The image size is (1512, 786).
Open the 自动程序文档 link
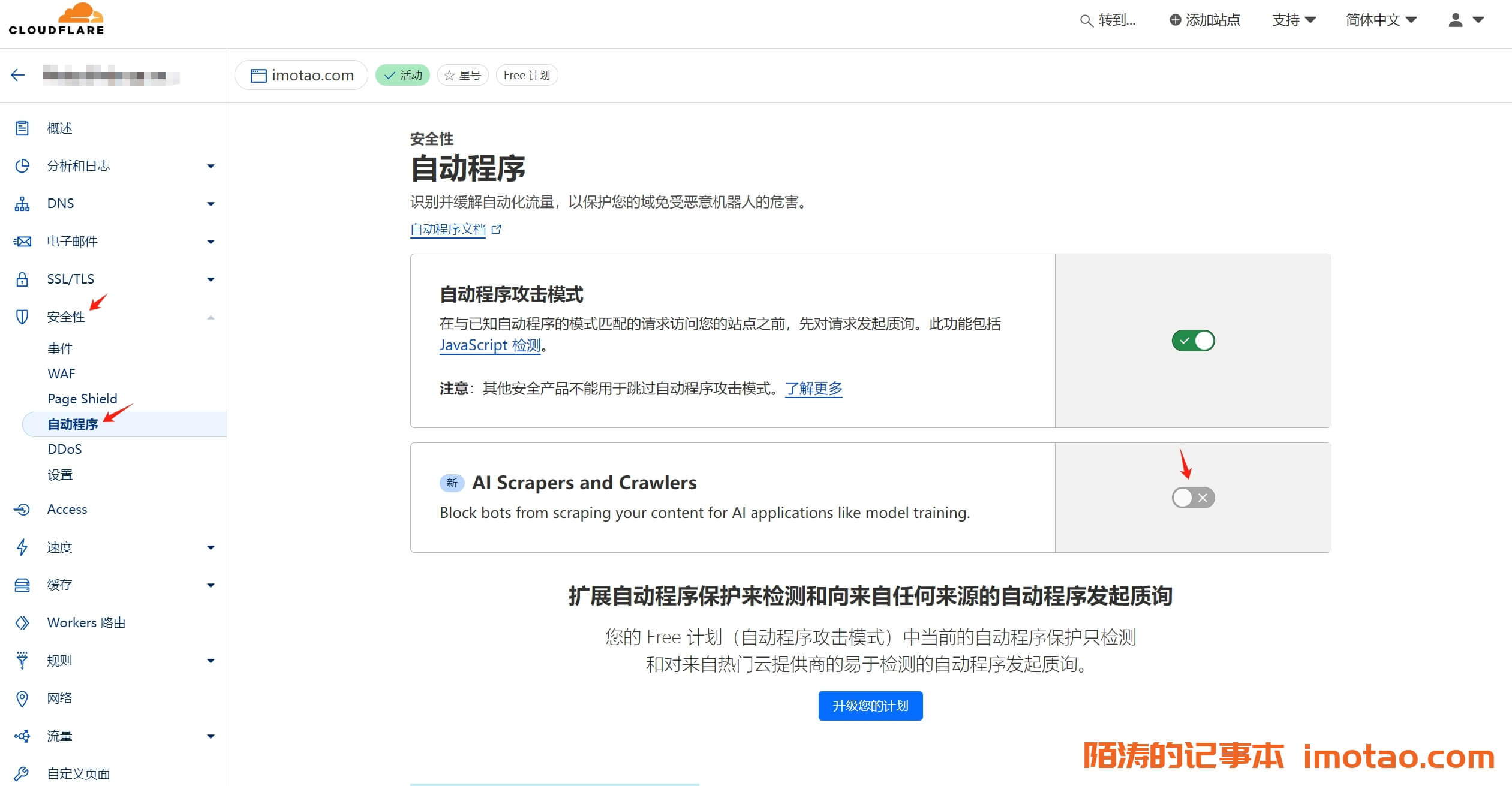448,230
